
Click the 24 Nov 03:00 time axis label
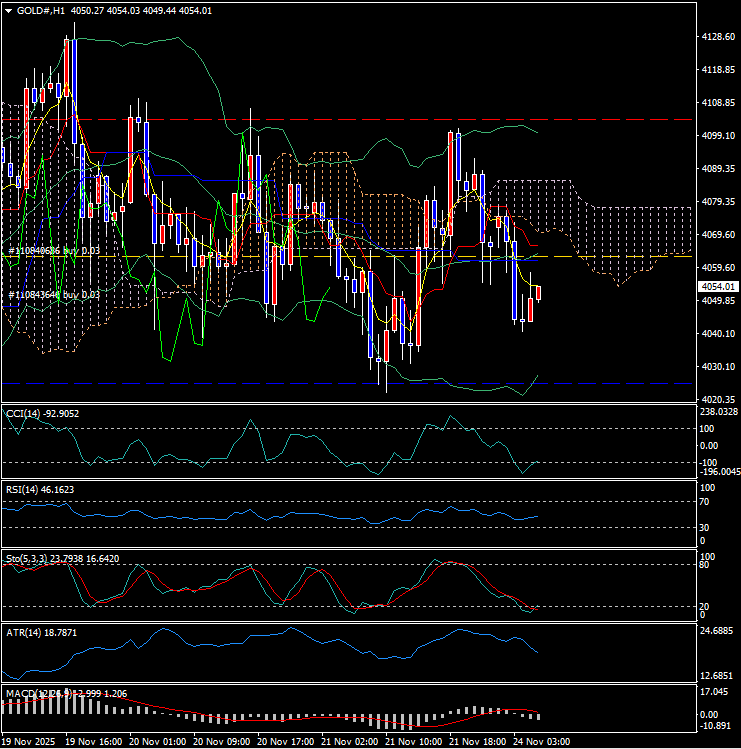544,742
